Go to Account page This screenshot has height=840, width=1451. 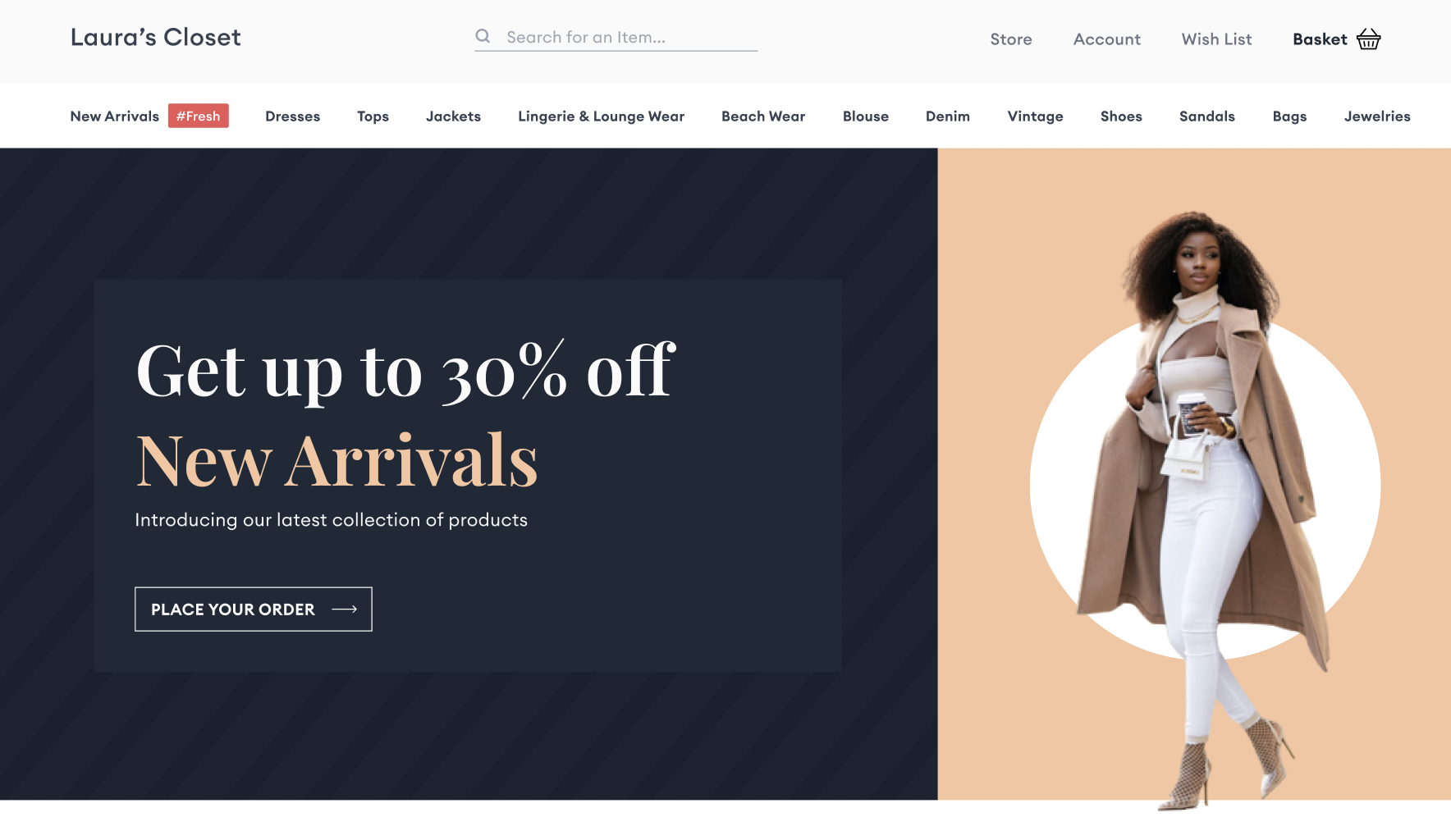point(1106,39)
